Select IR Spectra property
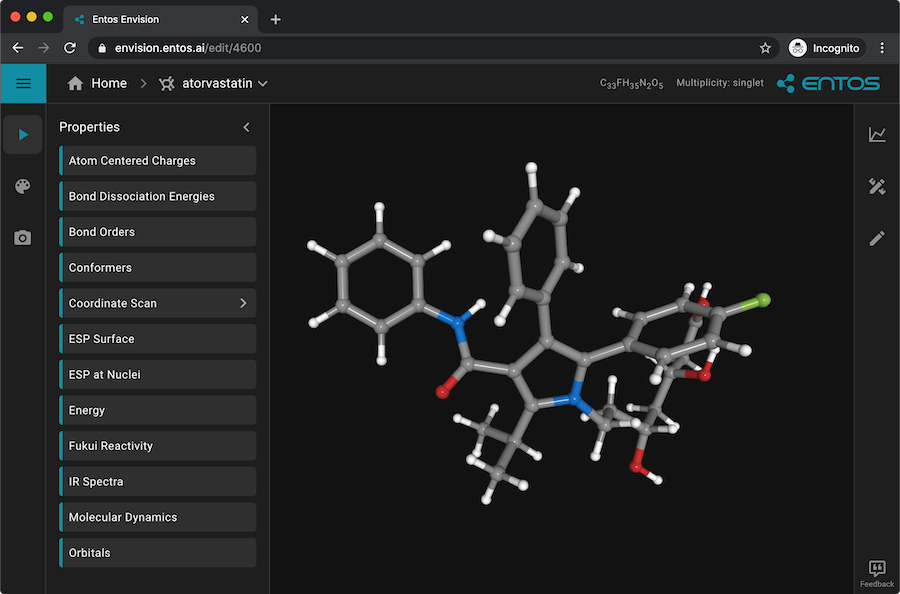Viewport: 900px width, 594px height. click(x=158, y=482)
